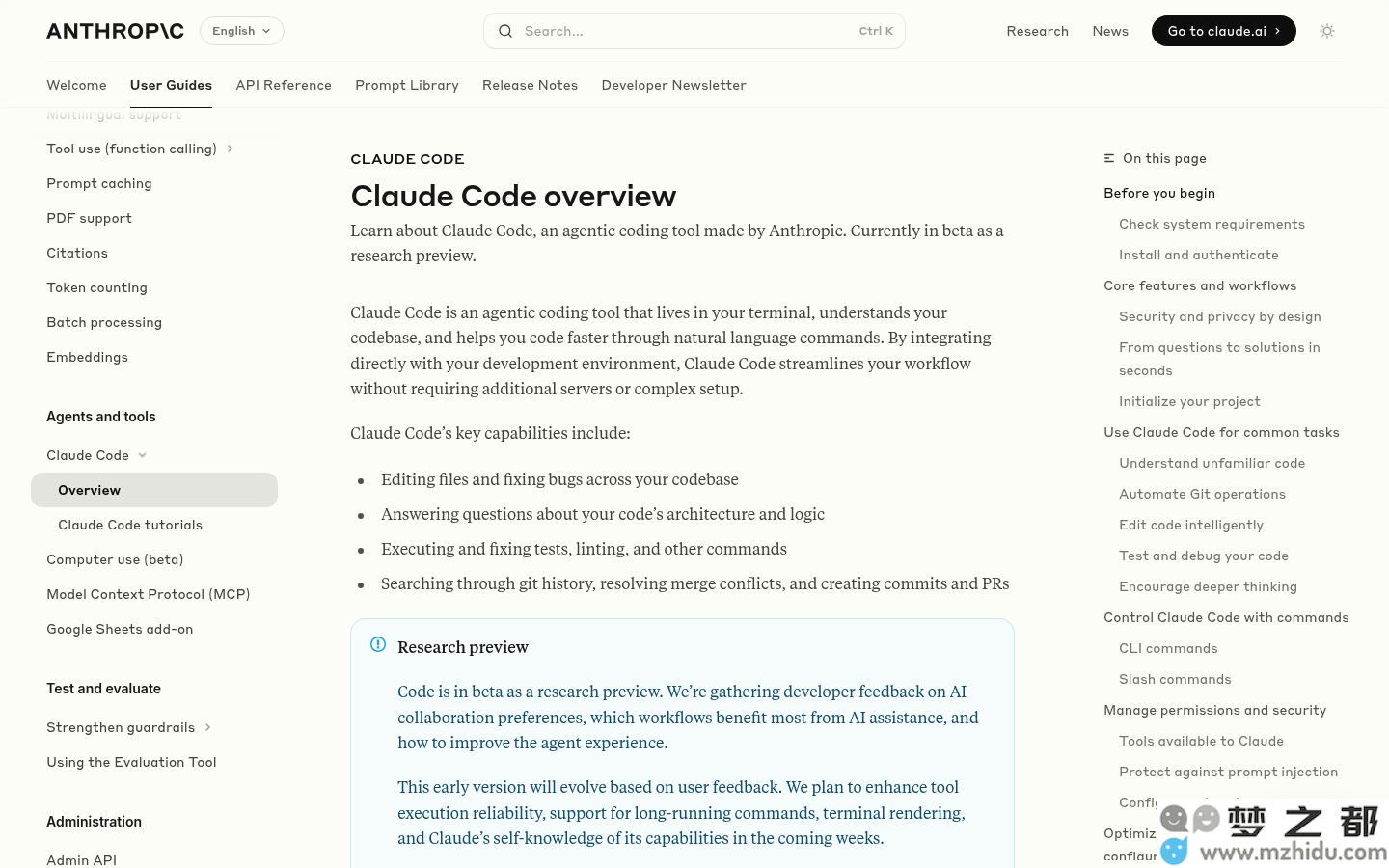Jump to Test and debug your code

tap(1204, 556)
